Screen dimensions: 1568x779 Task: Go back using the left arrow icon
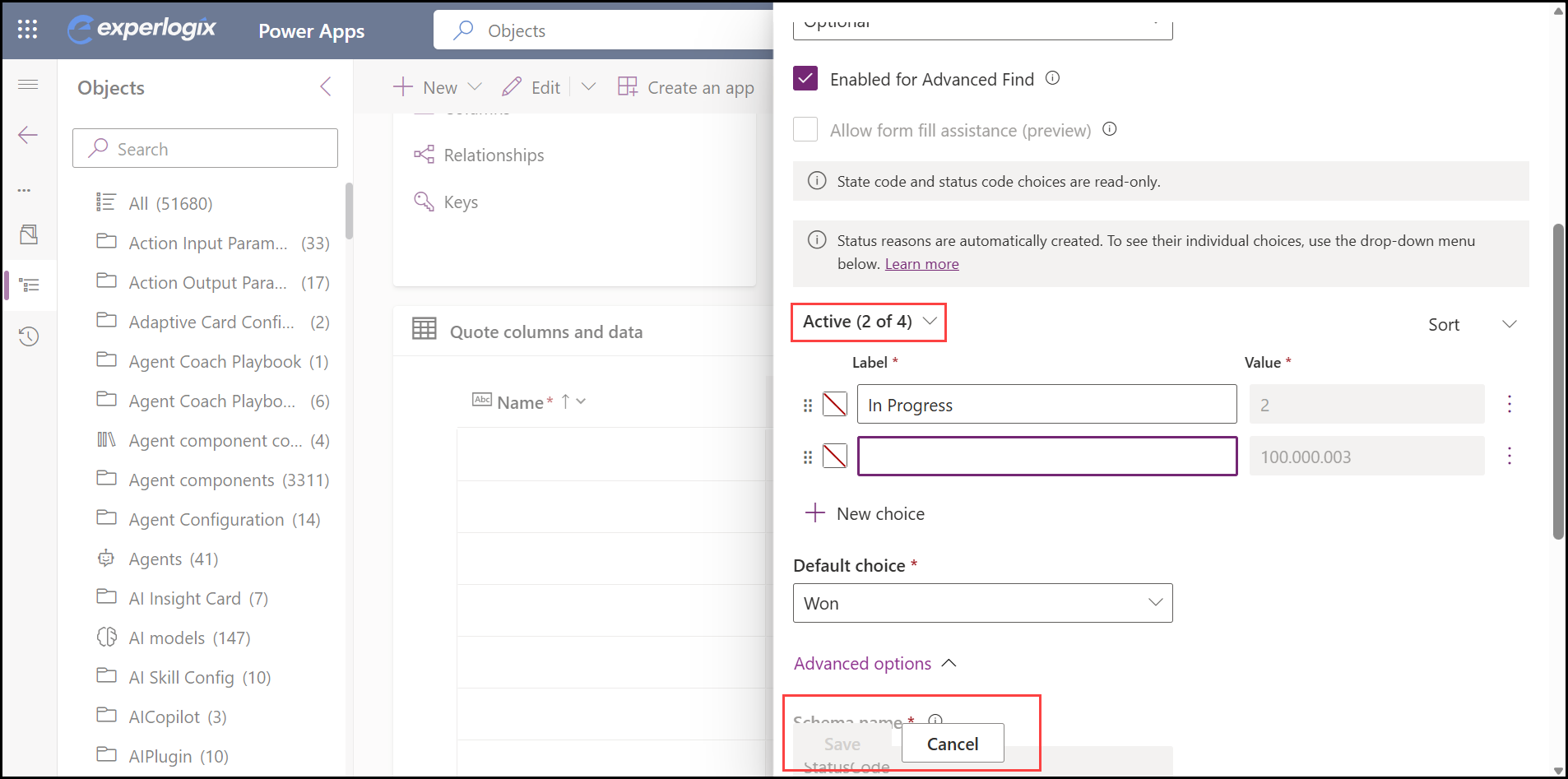point(28,135)
